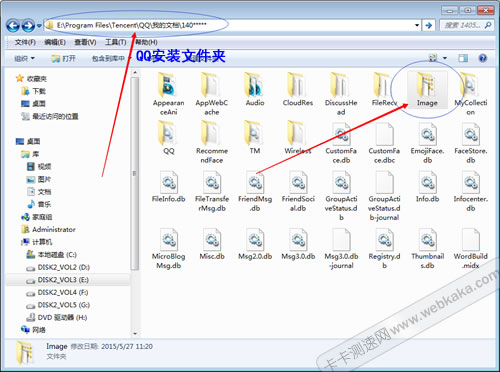The image size is (500, 372).
Task: Click the address bar go arrow button
Action: coord(429,25)
